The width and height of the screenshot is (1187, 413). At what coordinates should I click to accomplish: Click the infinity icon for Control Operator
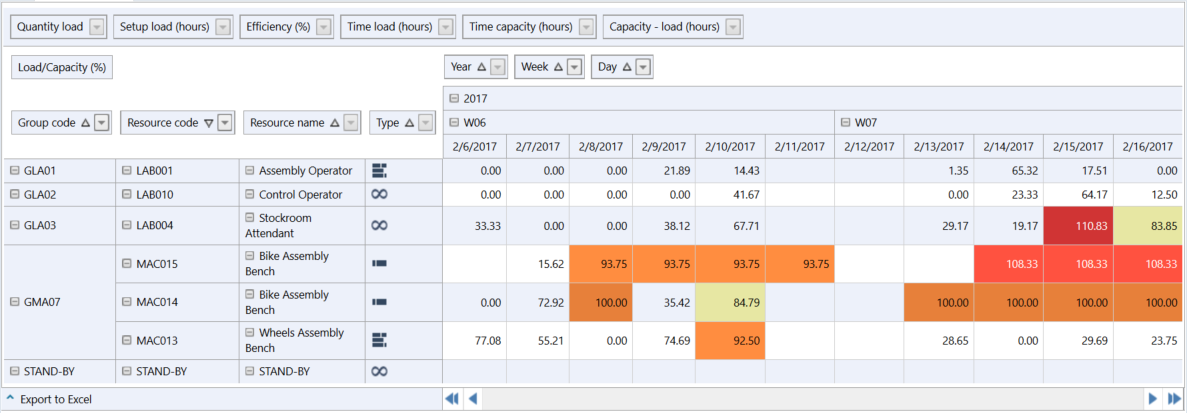point(379,195)
